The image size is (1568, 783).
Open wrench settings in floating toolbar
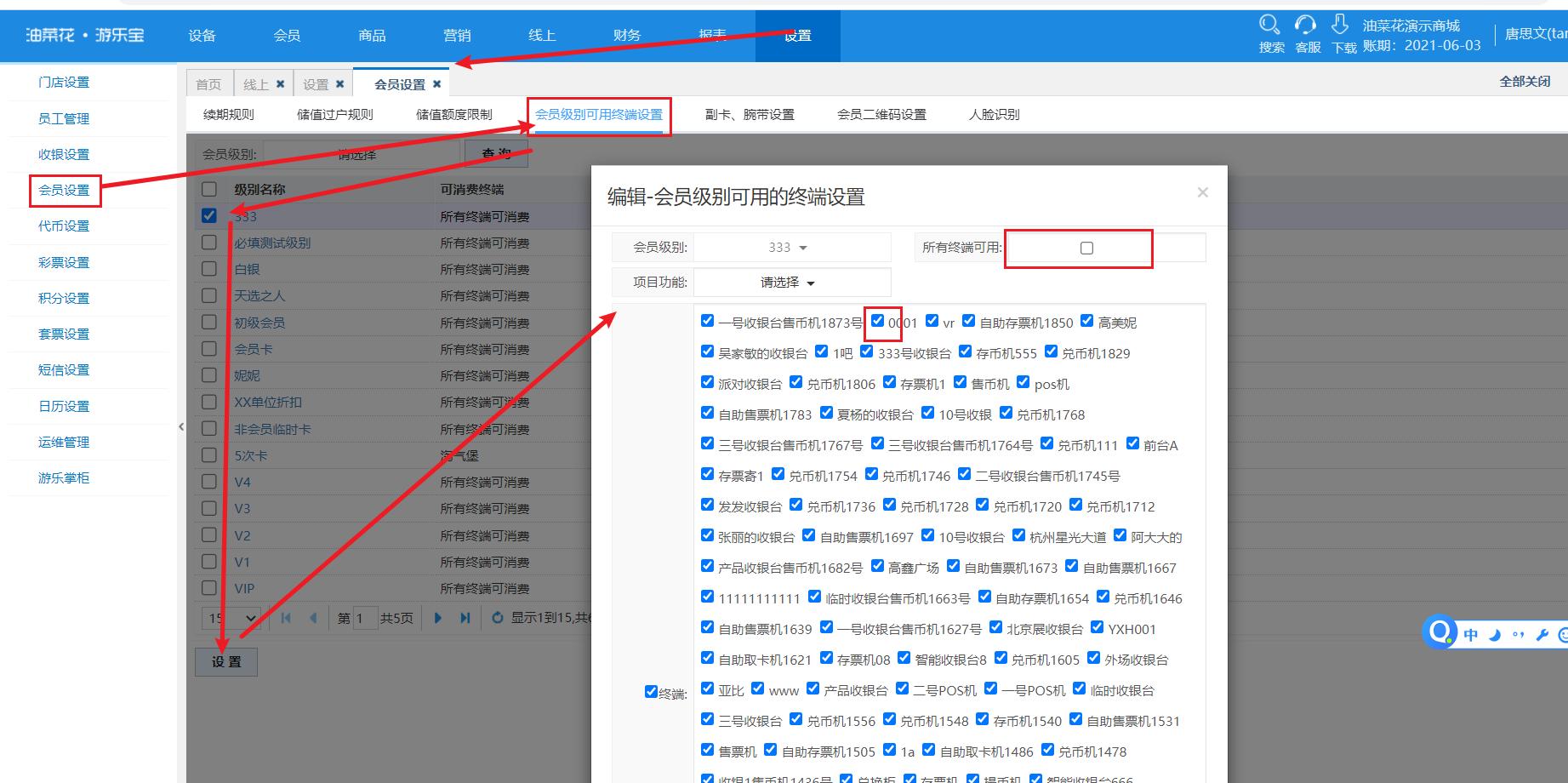coord(1542,635)
